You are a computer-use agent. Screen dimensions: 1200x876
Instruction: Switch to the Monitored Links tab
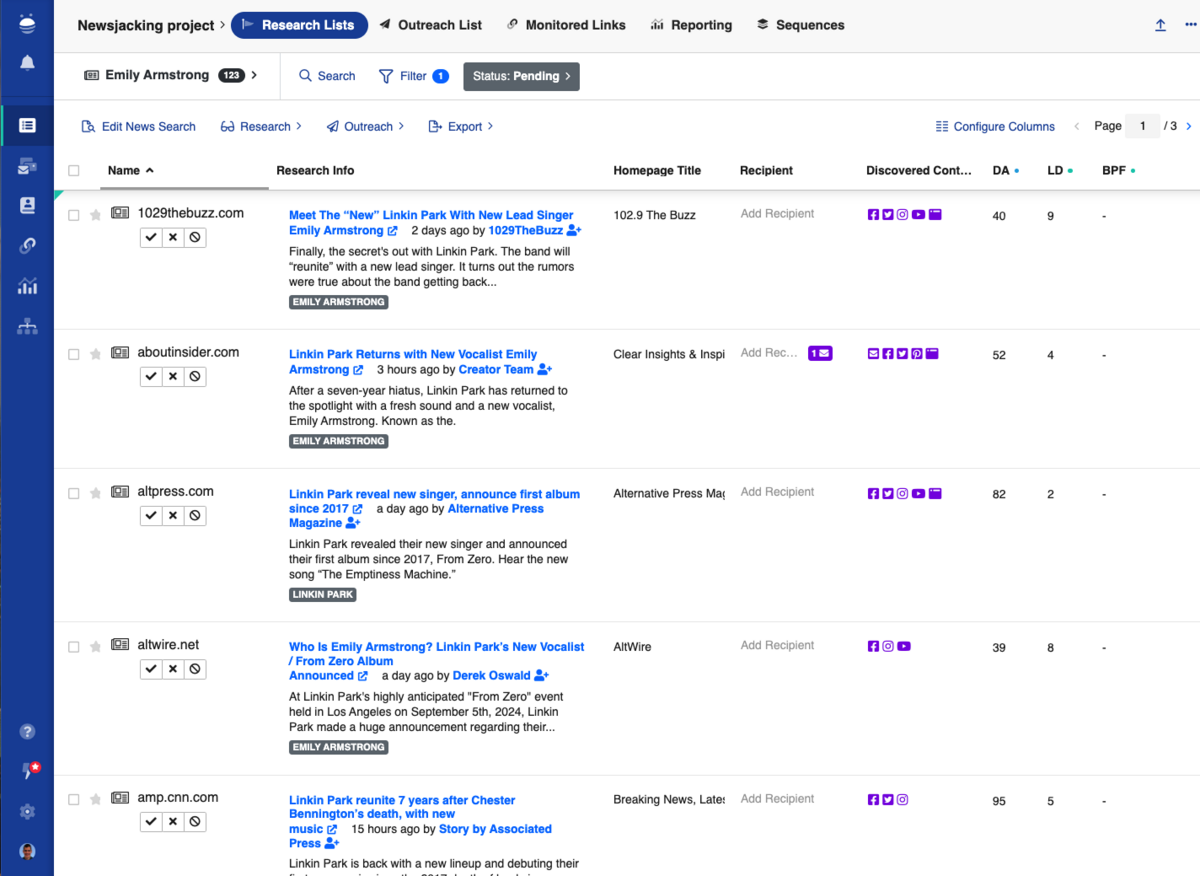(x=566, y=25)
